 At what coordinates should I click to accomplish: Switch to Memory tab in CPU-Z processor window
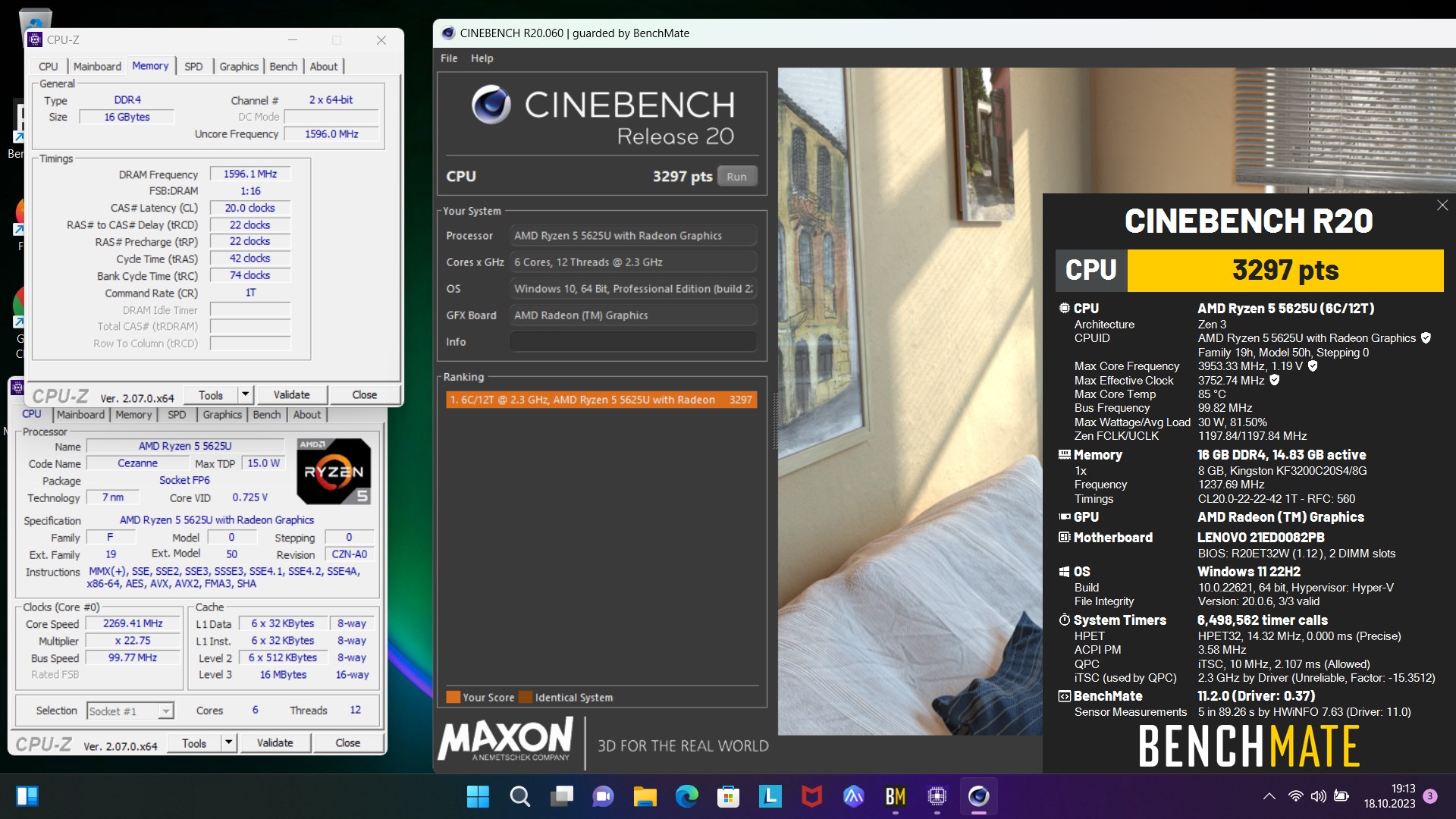(x=133, y=415)
